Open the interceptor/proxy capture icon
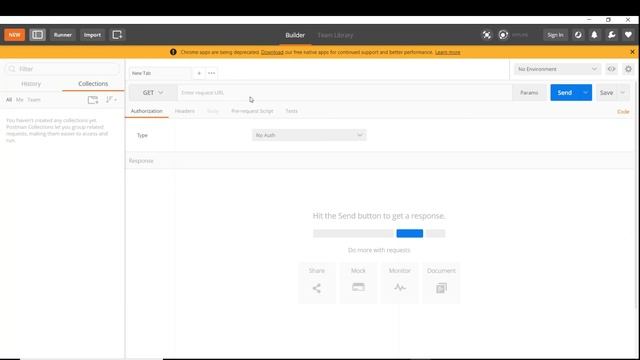This screenshot has width=640, height=360. coord(487,35)
